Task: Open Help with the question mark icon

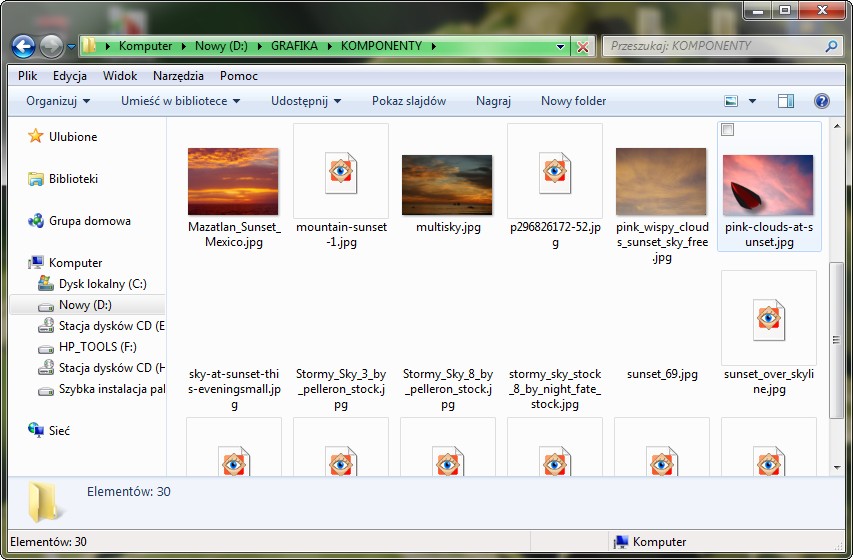Action: point(821,101)
